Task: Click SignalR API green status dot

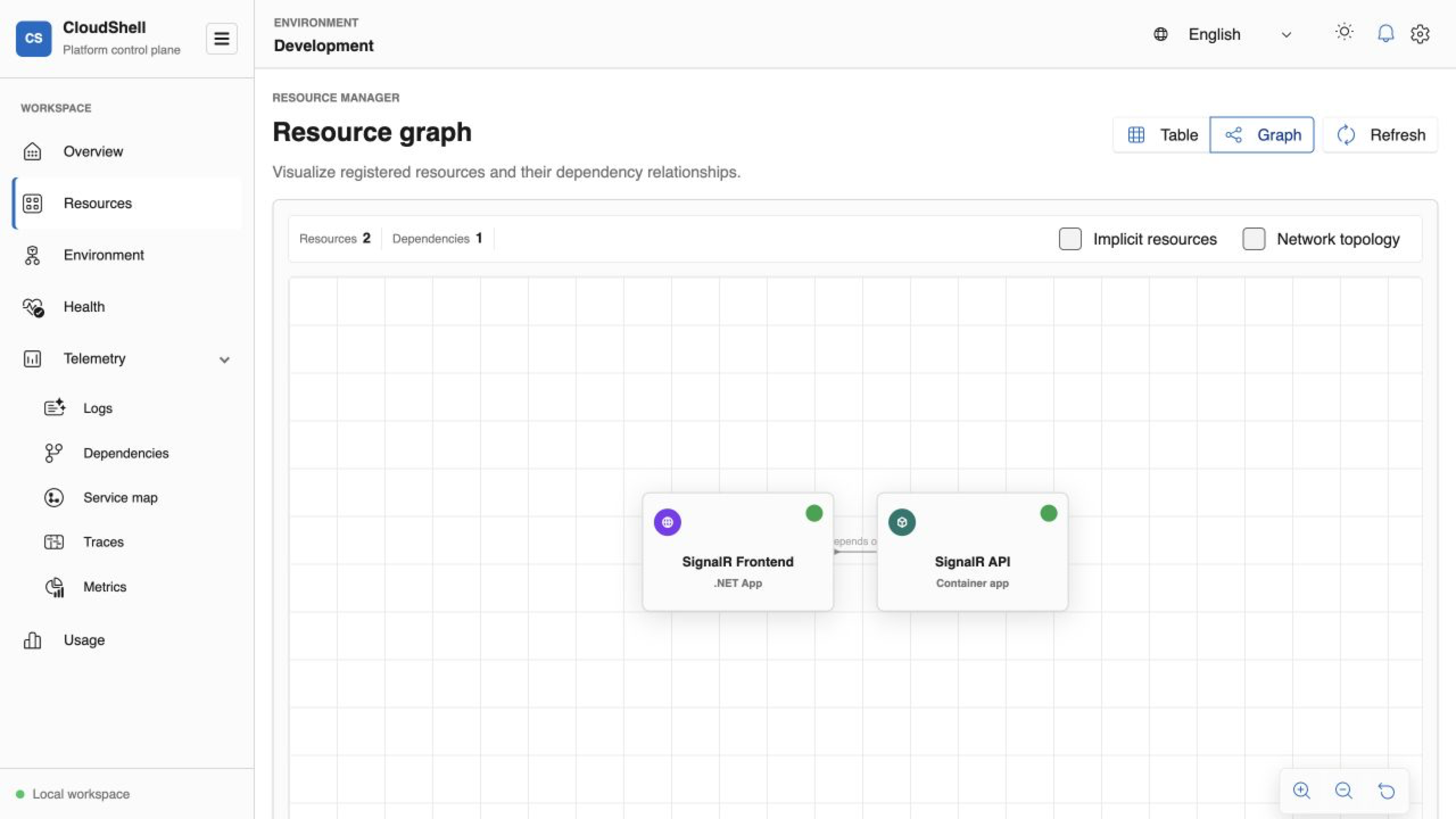Action: coord(1048,513)
